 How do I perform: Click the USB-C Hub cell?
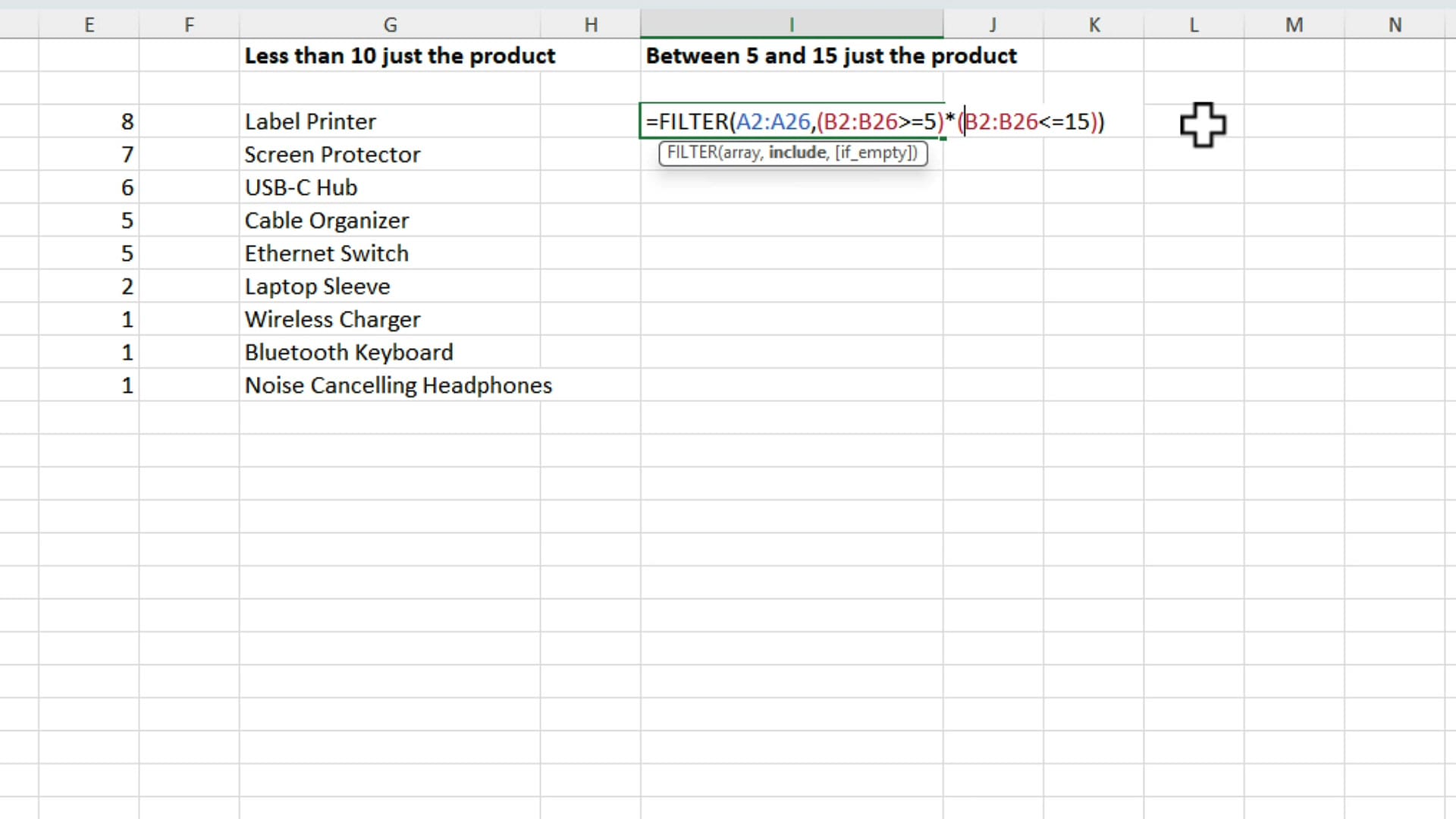coord(390,187)
